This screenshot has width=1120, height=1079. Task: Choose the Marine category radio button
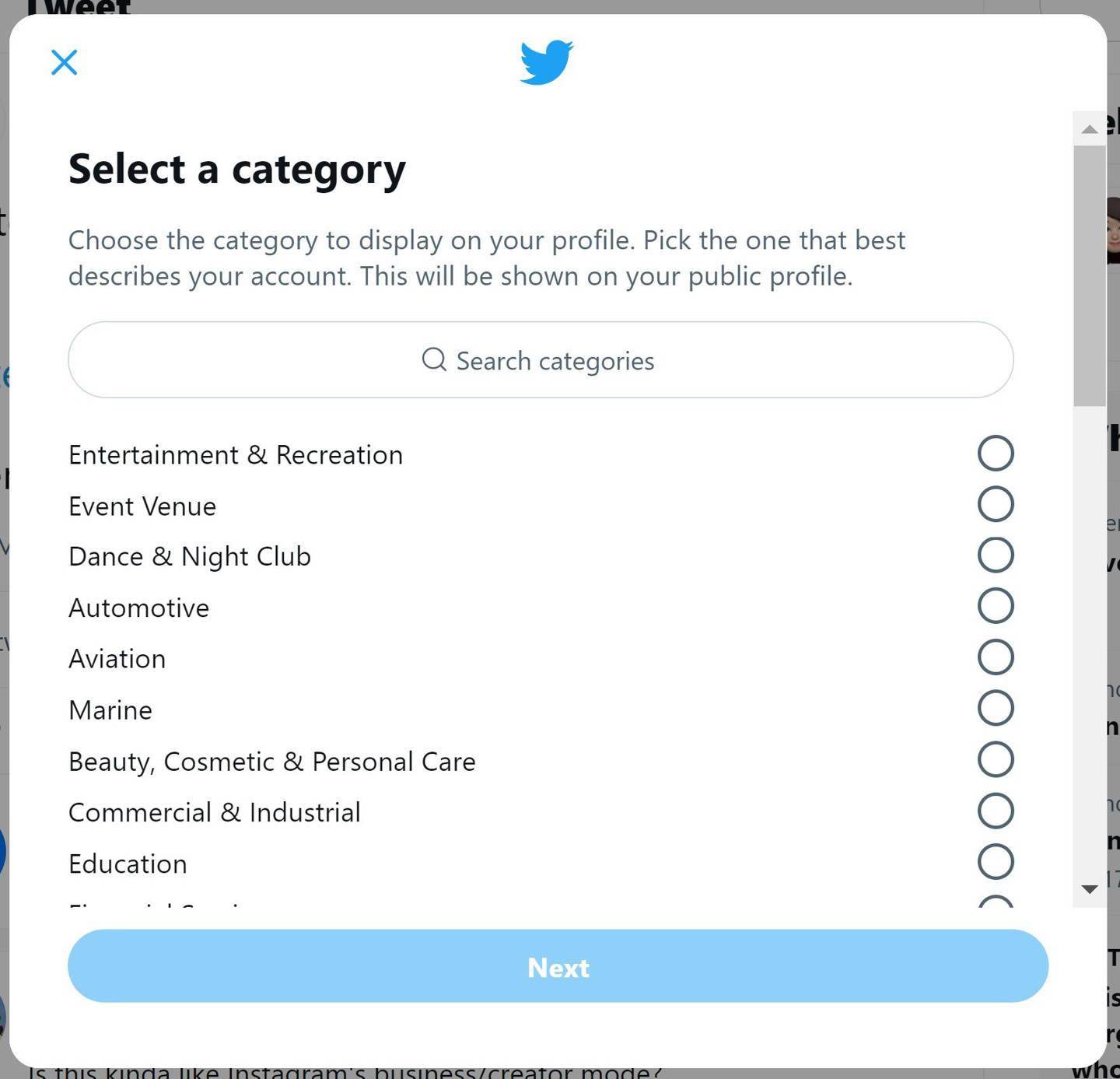tap(996, 709)
